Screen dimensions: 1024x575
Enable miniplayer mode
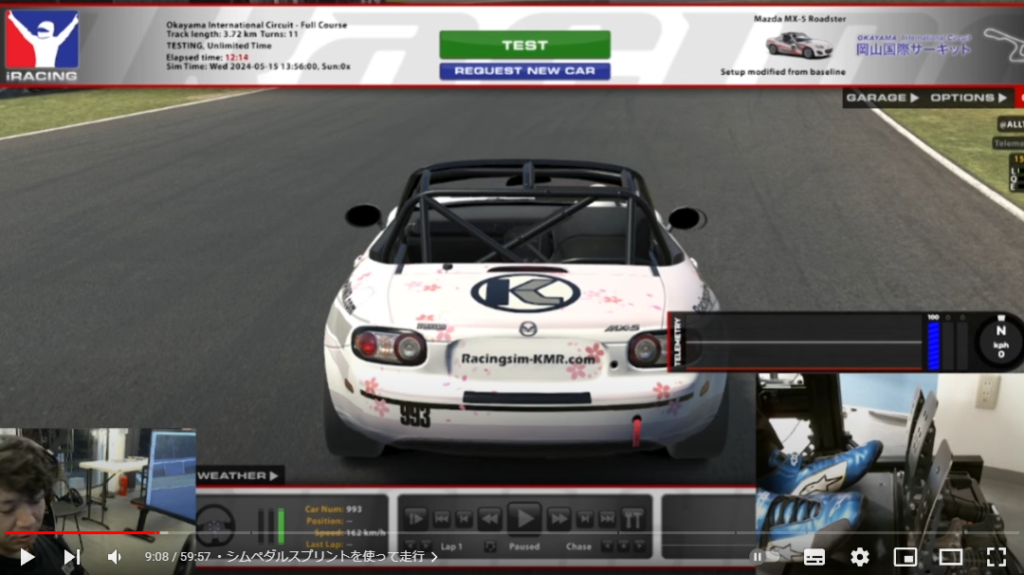(905, 557)
